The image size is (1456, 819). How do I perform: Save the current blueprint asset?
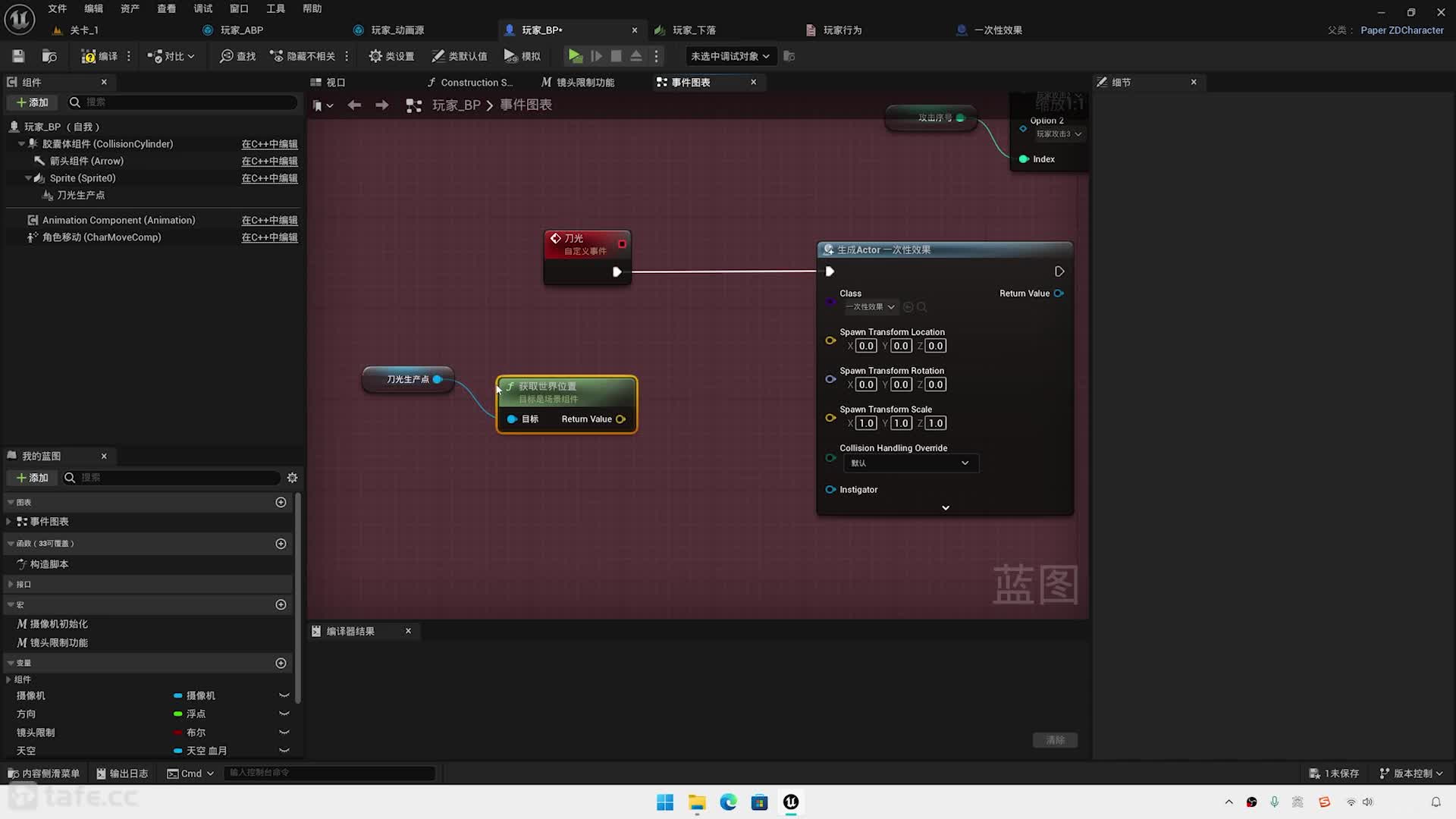tap(18, 56)
